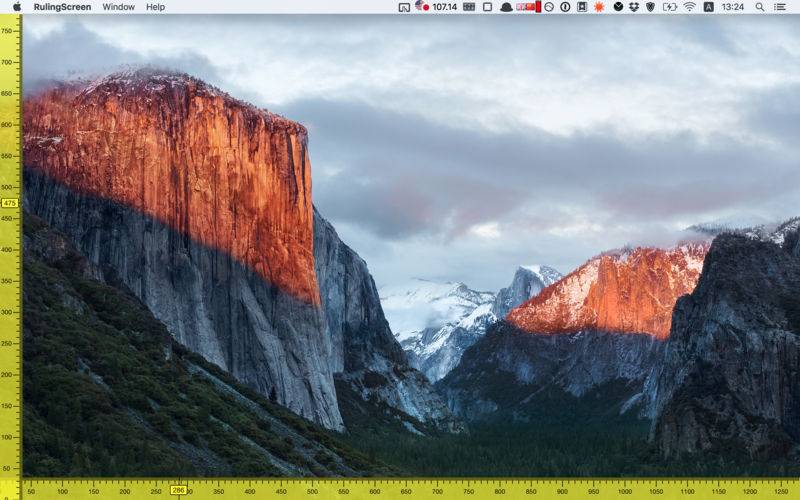Click the input source 'A' icon
800x500 pixels.
tap(708, 7)
